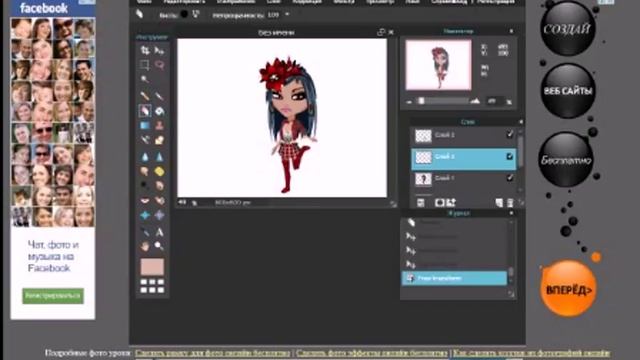The height and width of the screenshot is (360, 640).
Task: Click the Бесплатно sphere button
Action: (x=566, y=160)
